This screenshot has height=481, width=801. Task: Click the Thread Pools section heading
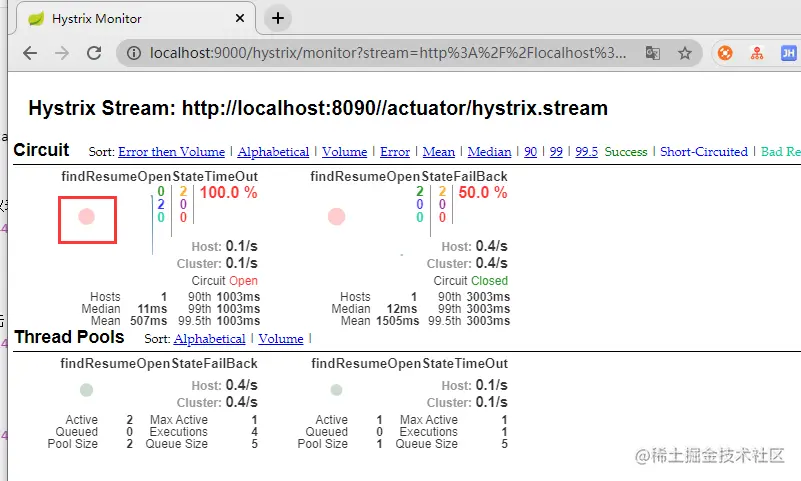(69, 337)
